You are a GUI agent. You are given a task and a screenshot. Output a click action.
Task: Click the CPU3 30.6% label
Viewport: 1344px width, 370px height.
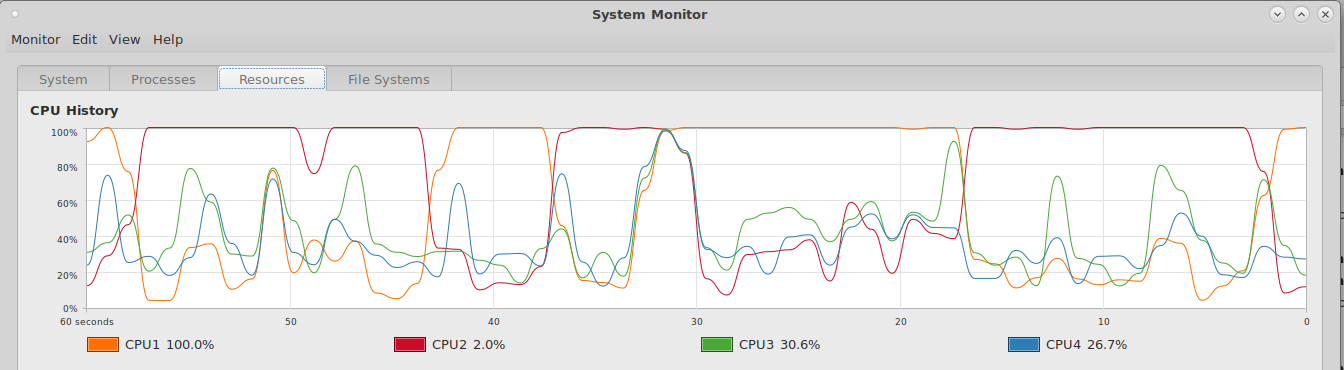(780, 345)
